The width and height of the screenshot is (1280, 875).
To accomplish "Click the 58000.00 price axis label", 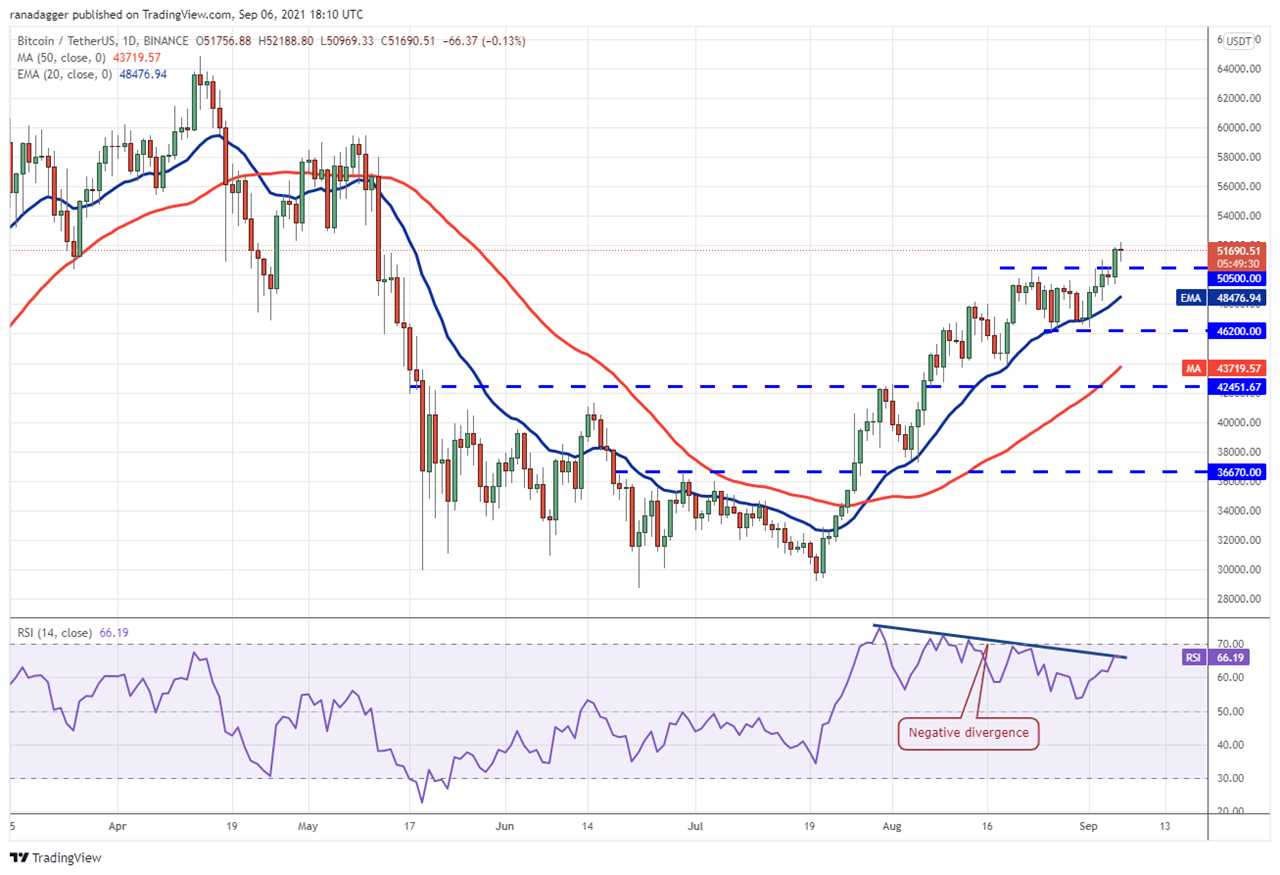I will pyautogui.click(x=1238, y=157).
